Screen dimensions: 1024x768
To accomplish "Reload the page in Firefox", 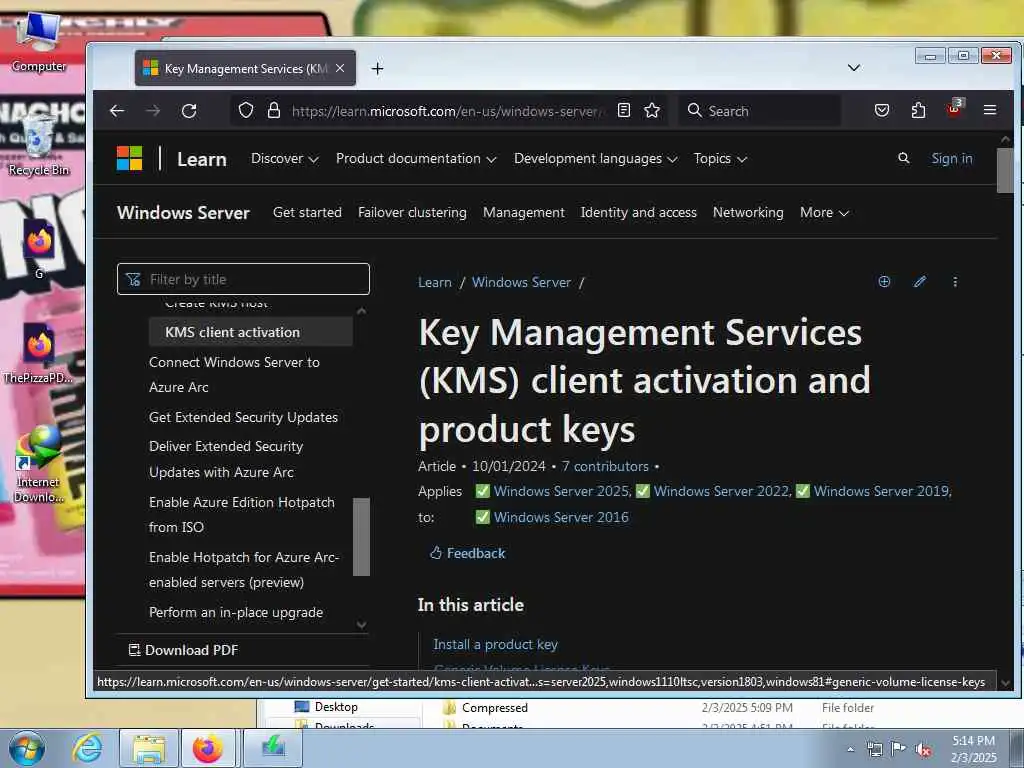I will pyautogui.click(x=189, y=111).
